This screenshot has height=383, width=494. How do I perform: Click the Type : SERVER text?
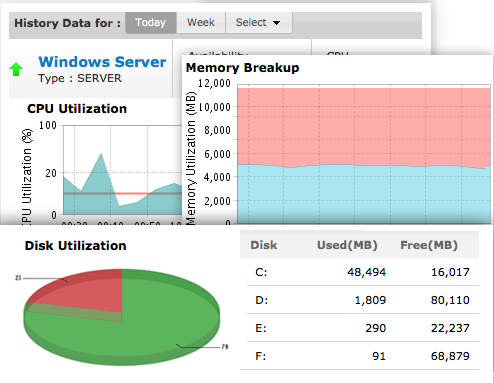(x=80, y=78)
